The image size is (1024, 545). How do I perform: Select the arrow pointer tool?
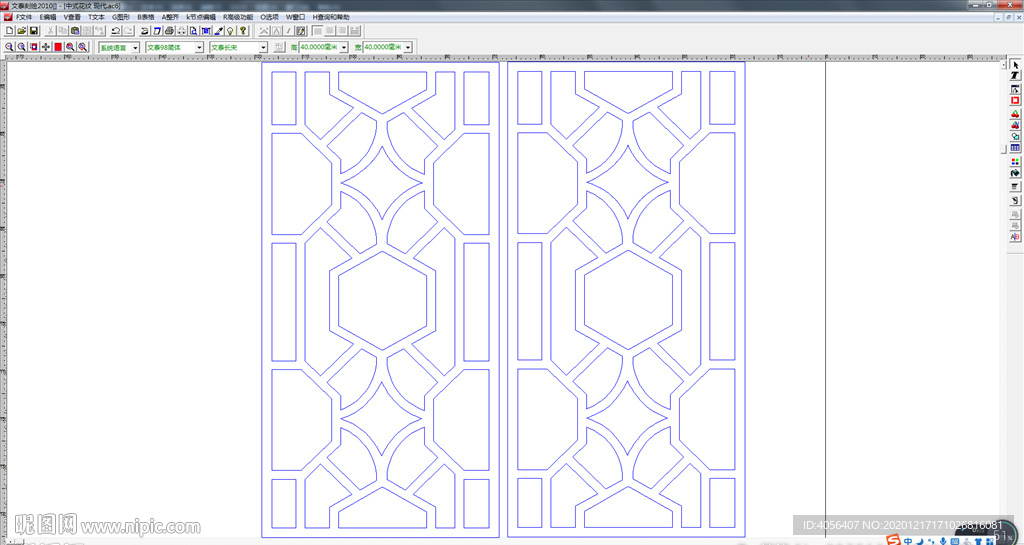[x=1015, y=65]
